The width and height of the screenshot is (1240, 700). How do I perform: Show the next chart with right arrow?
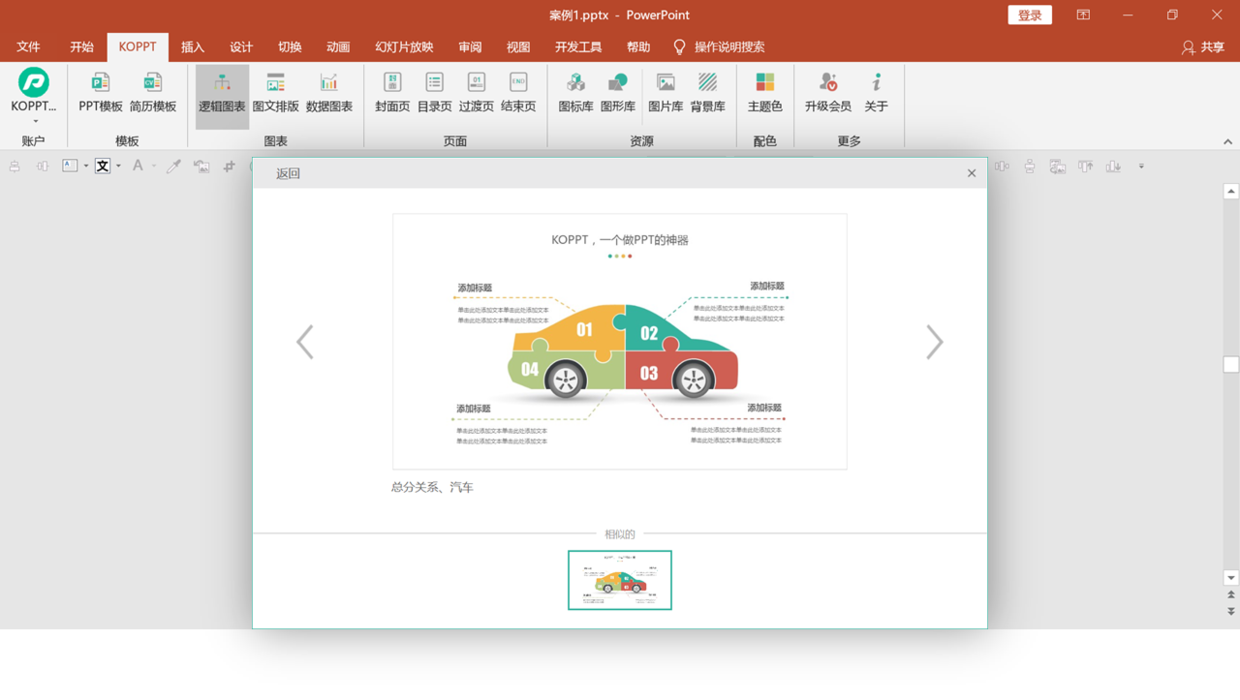pos(934,342)
